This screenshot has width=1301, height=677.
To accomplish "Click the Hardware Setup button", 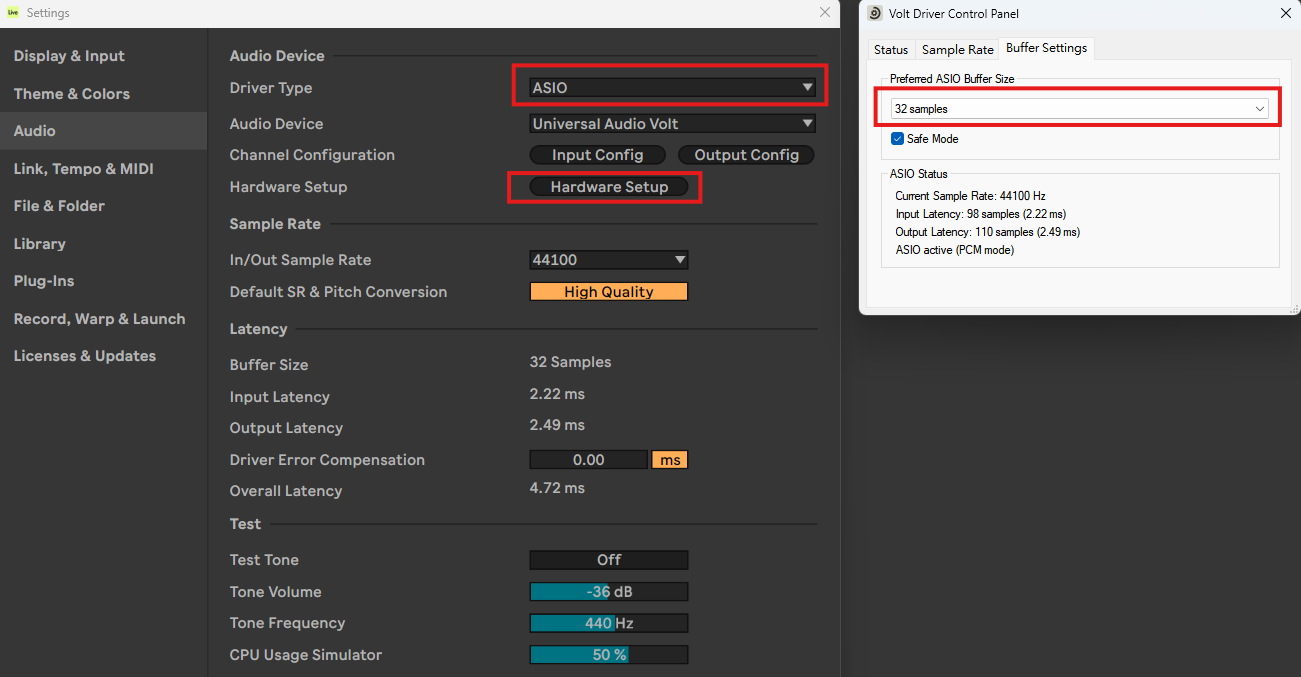I will pos(608,187).
